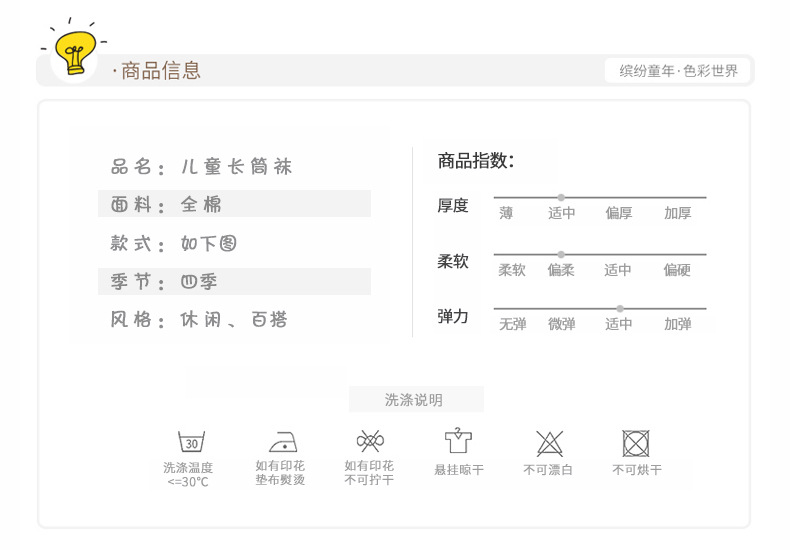The width and height of the screenshot is (790, 550).
Task: Click the 柔软 slider handle at 偏柔
Action: pos(561,254)
